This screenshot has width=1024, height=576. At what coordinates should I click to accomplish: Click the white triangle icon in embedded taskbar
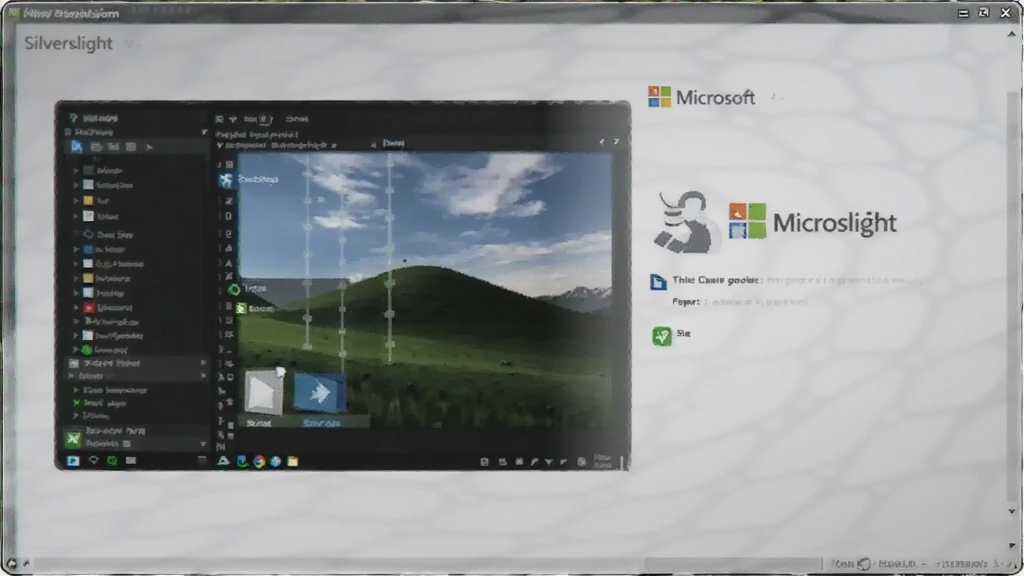point(223,460)
